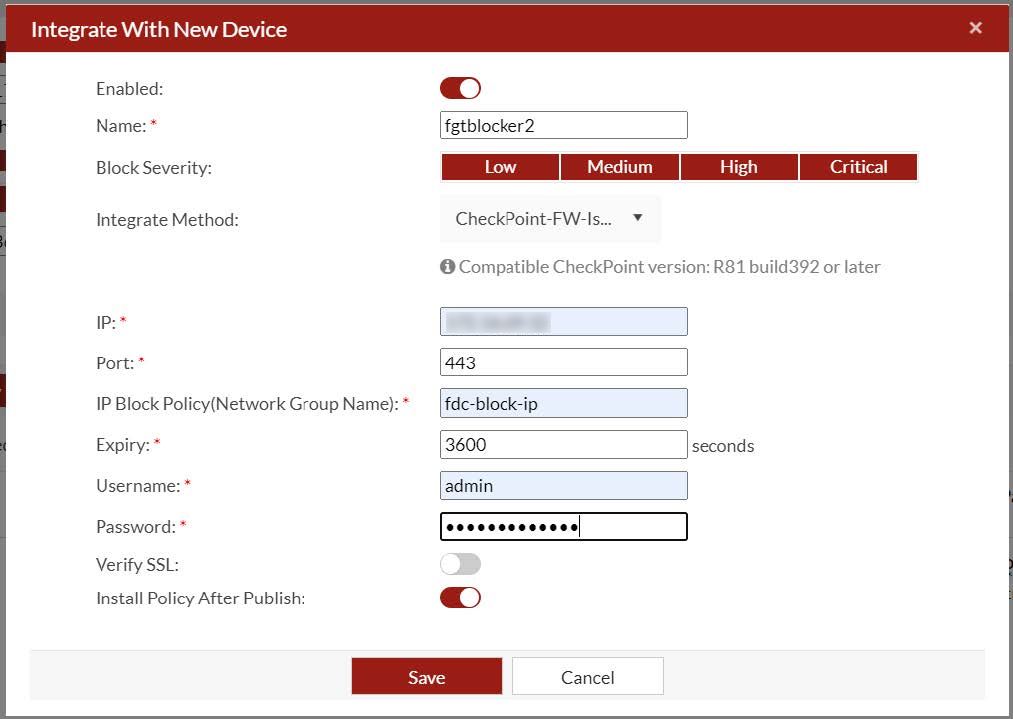Click the Name field containing fgtblocker2
This screenshot has height=719, width=1013.
pos(563,125)
